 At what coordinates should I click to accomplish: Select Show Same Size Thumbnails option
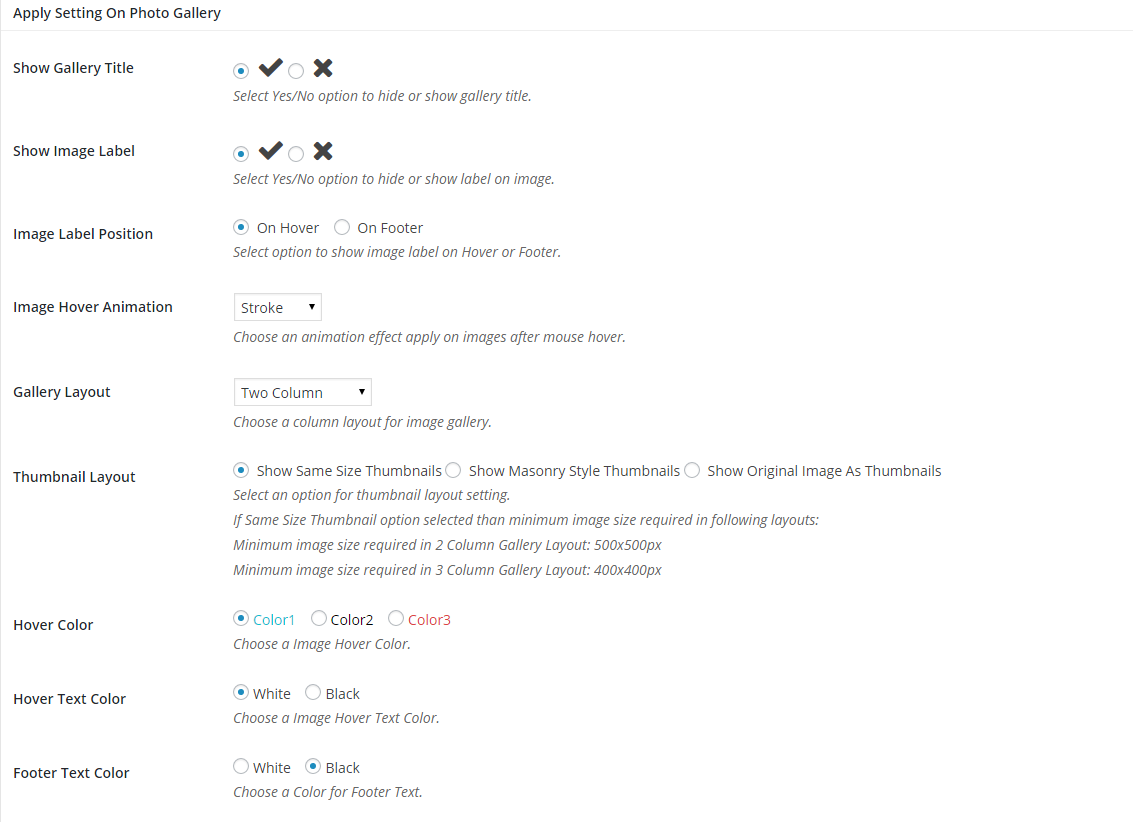[x=241, y=470]
